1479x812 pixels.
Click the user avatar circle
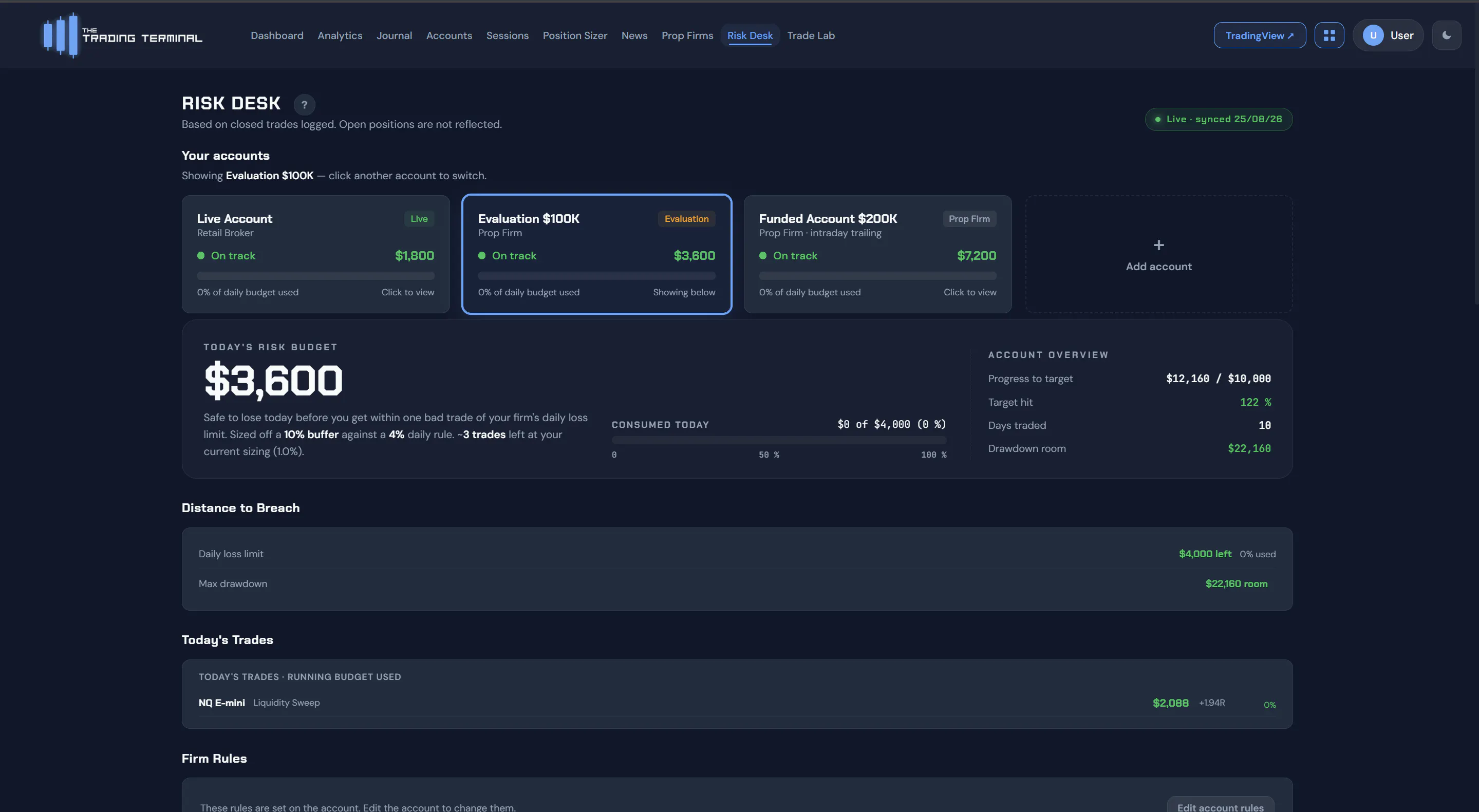pos(1373,35)
